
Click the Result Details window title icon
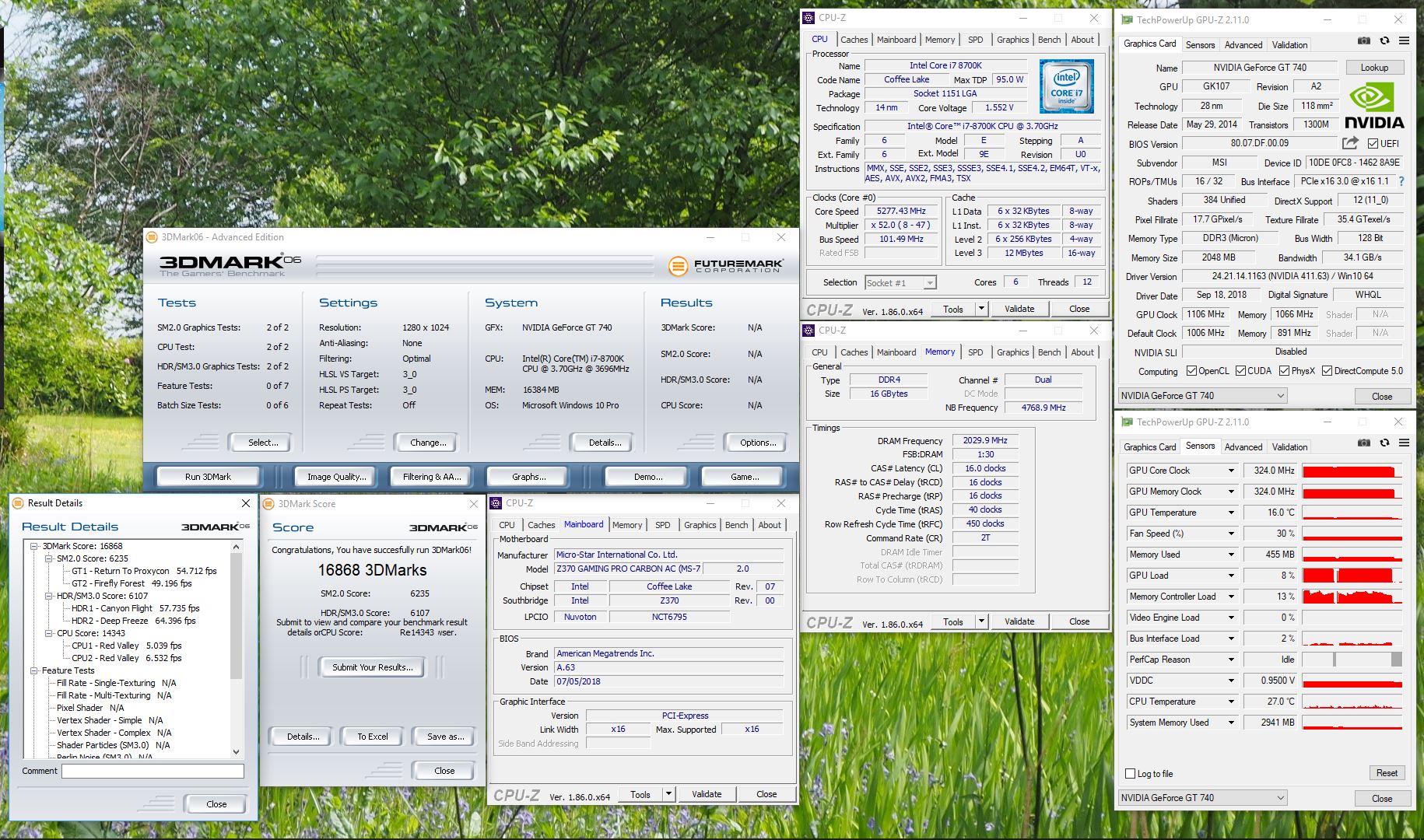pyautogui.click(x=18, y=503)
